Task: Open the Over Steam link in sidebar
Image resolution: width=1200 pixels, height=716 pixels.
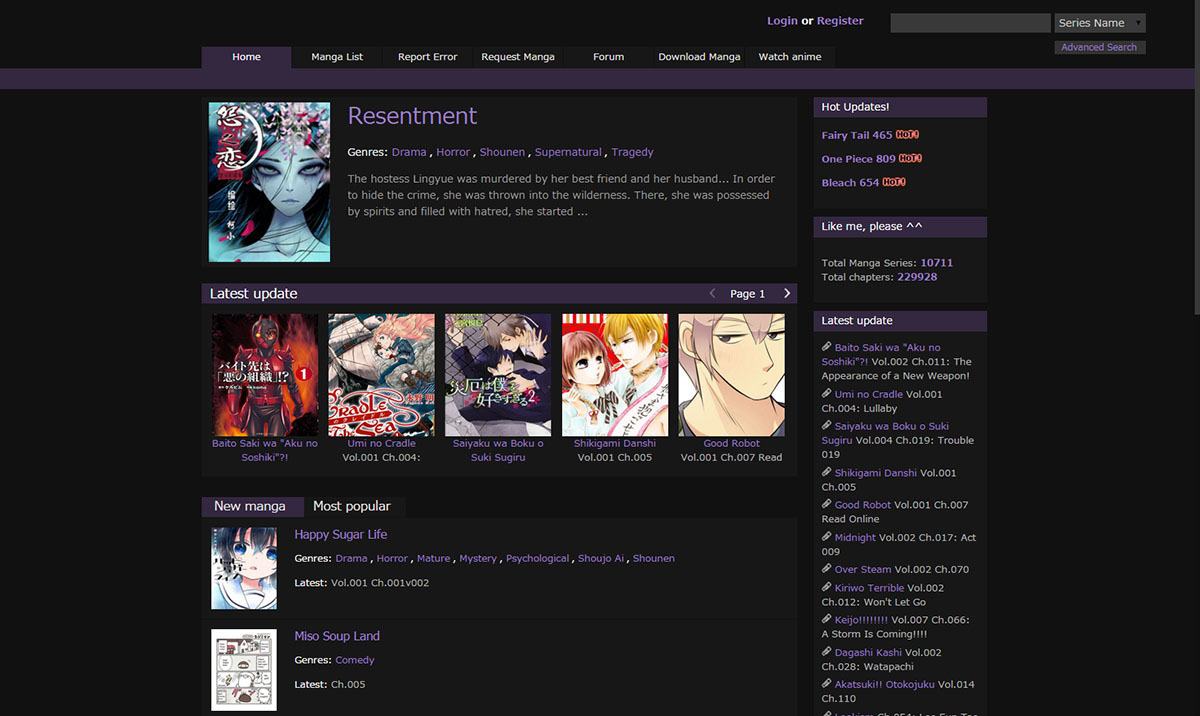Action: click(x=863, y=570)
